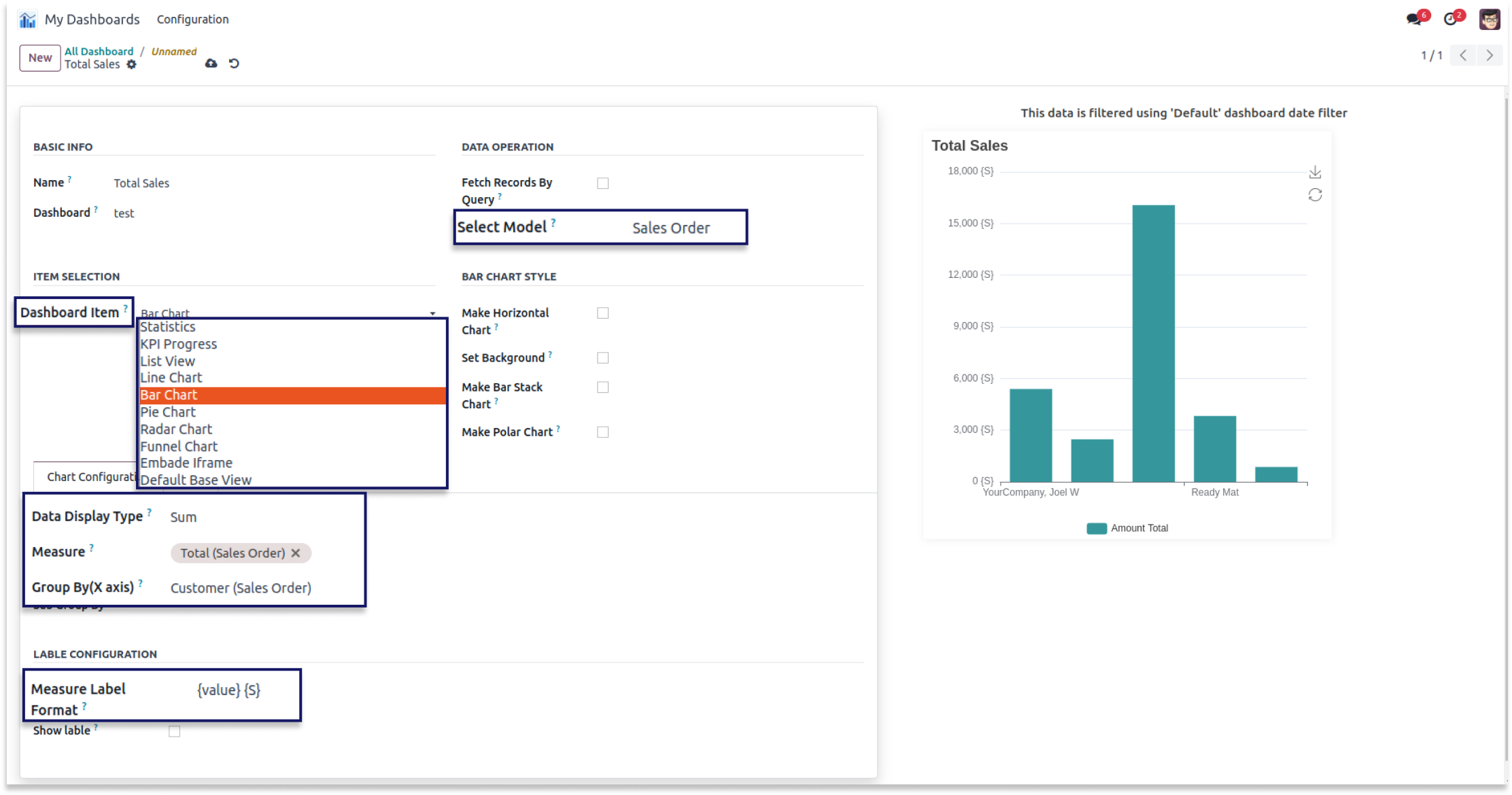Viewport: 1512px width, 795px height.
Task: Click the New button
Action: [39, 58]
